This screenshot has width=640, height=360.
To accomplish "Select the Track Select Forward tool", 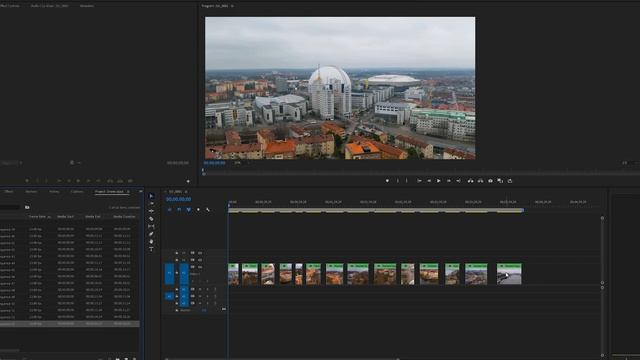I will (x=151, y=203).
